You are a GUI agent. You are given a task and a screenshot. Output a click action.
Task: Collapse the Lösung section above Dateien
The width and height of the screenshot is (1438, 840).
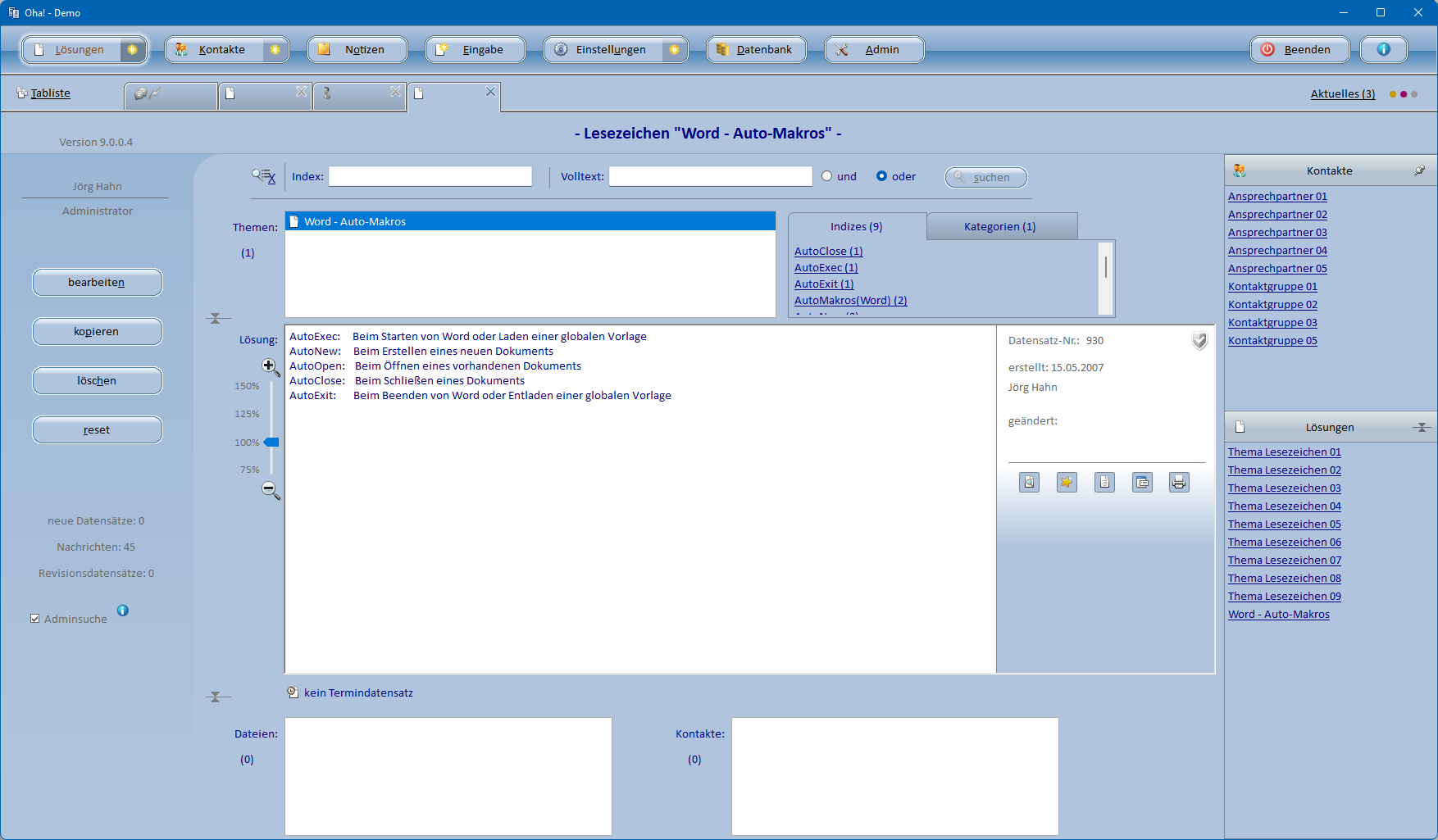(216, 697)
